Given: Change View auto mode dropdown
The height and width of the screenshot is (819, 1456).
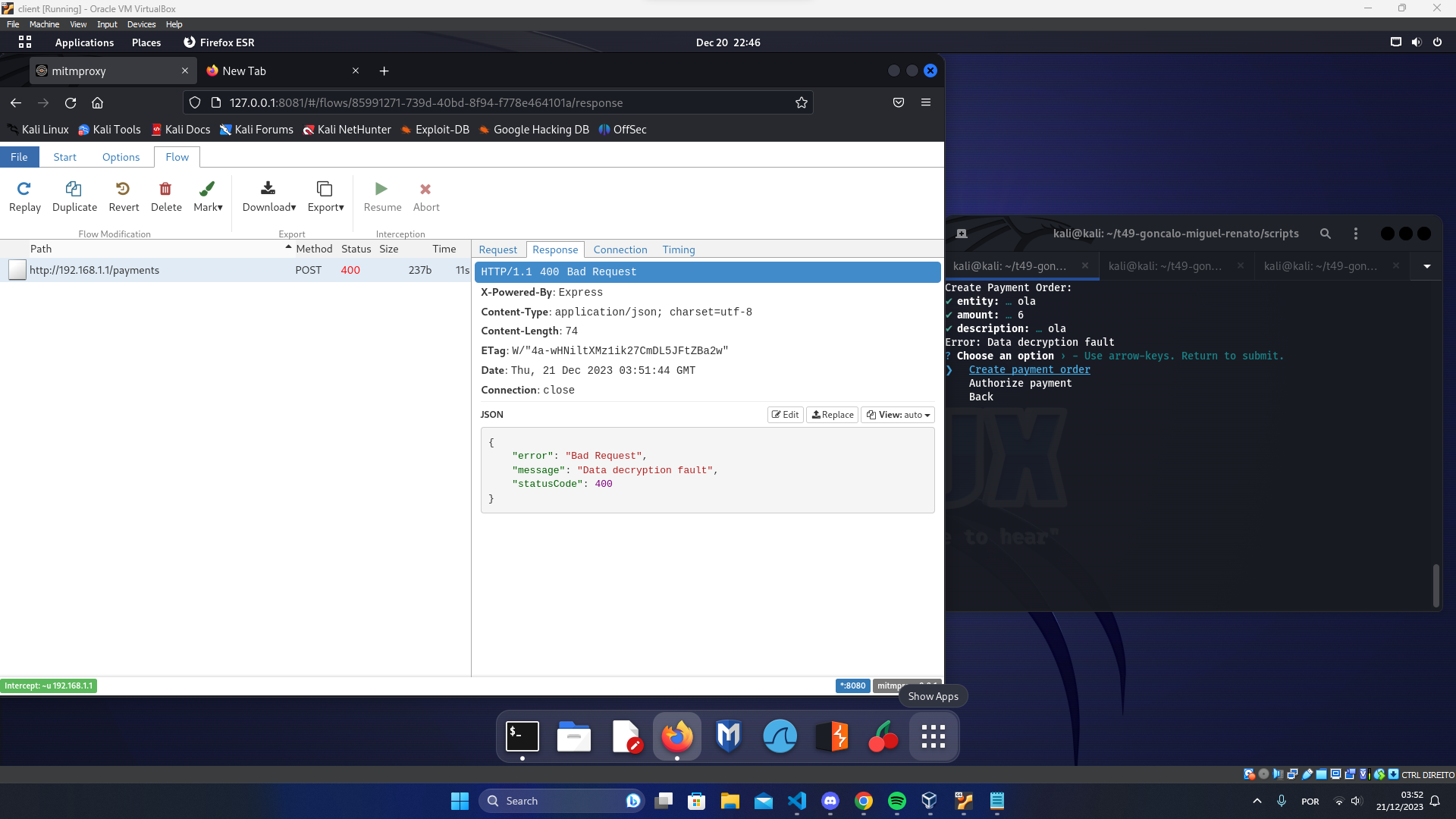Looking at the screenshot, I should tap(898, 415).
